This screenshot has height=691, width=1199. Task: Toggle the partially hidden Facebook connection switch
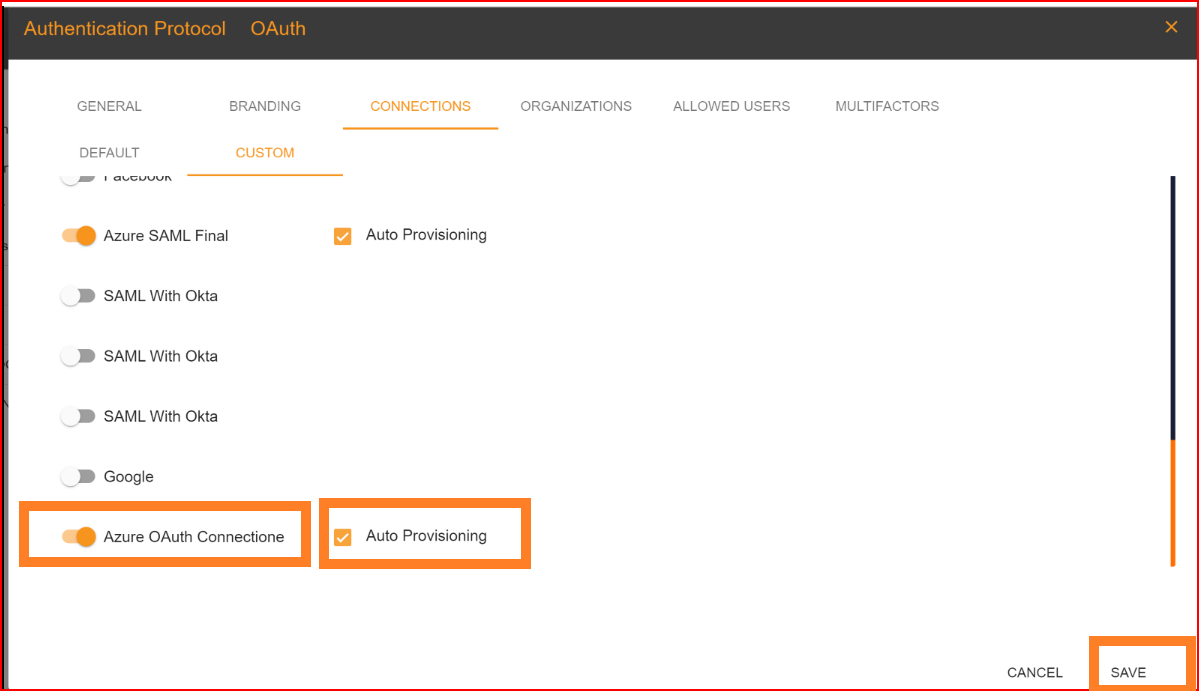[79, 179]
